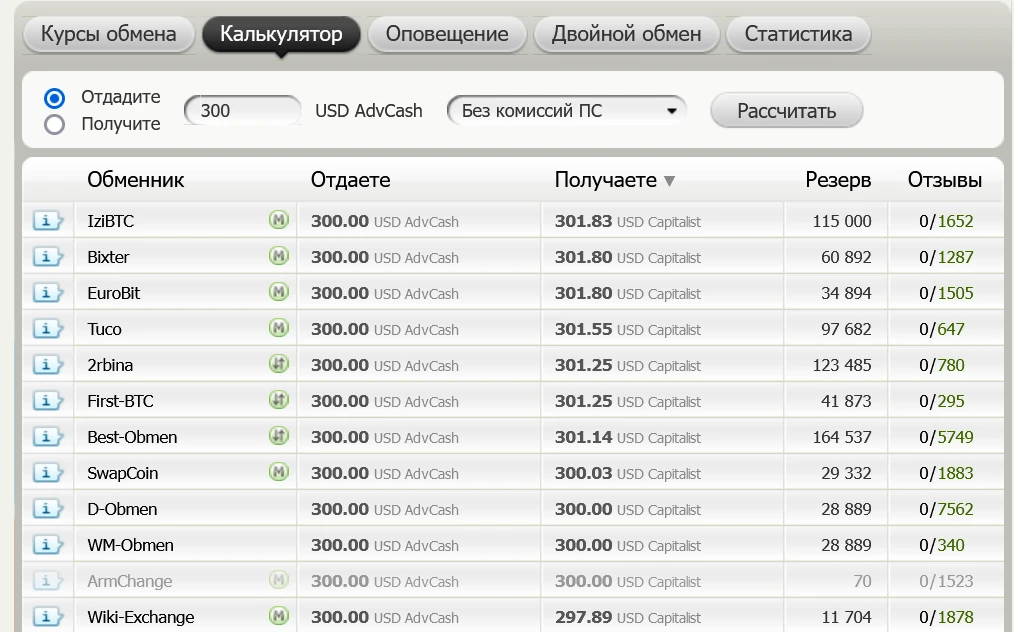The image size is (1014, 632).
Task: Click the faded M badge beside ArmChange
Action: [x=279, y=580]
